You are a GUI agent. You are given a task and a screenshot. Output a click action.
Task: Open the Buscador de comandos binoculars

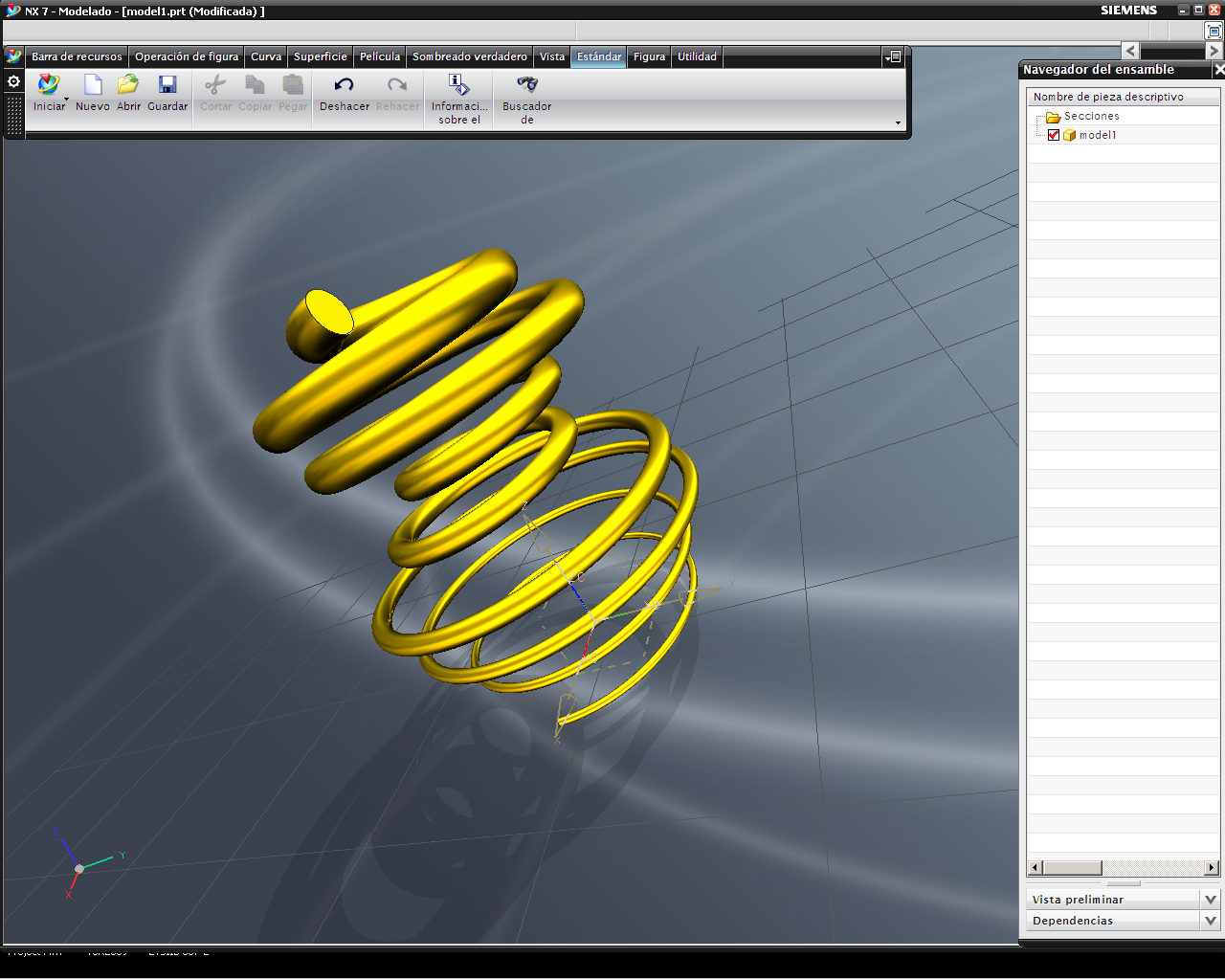[527, 84]
